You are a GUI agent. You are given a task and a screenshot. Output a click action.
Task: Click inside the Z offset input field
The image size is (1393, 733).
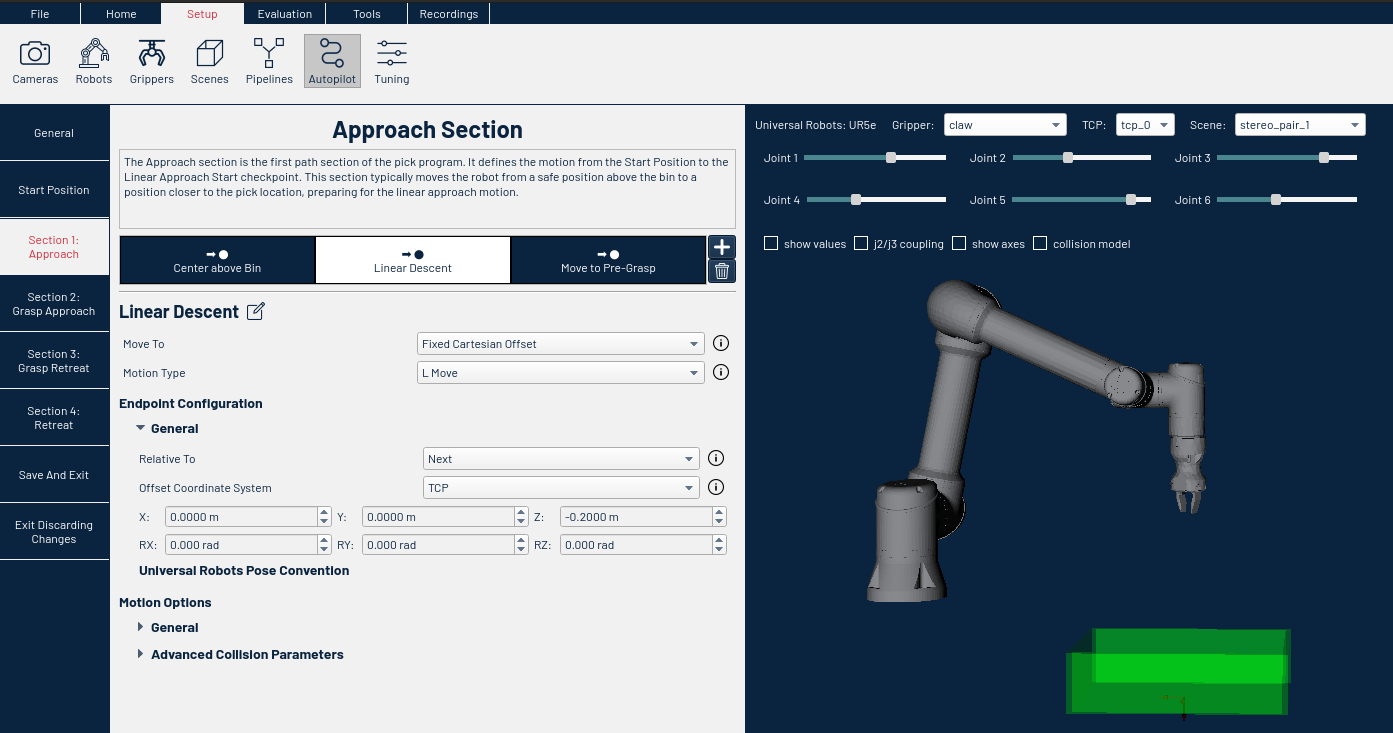pyautogui.click(x=635, y=516)
